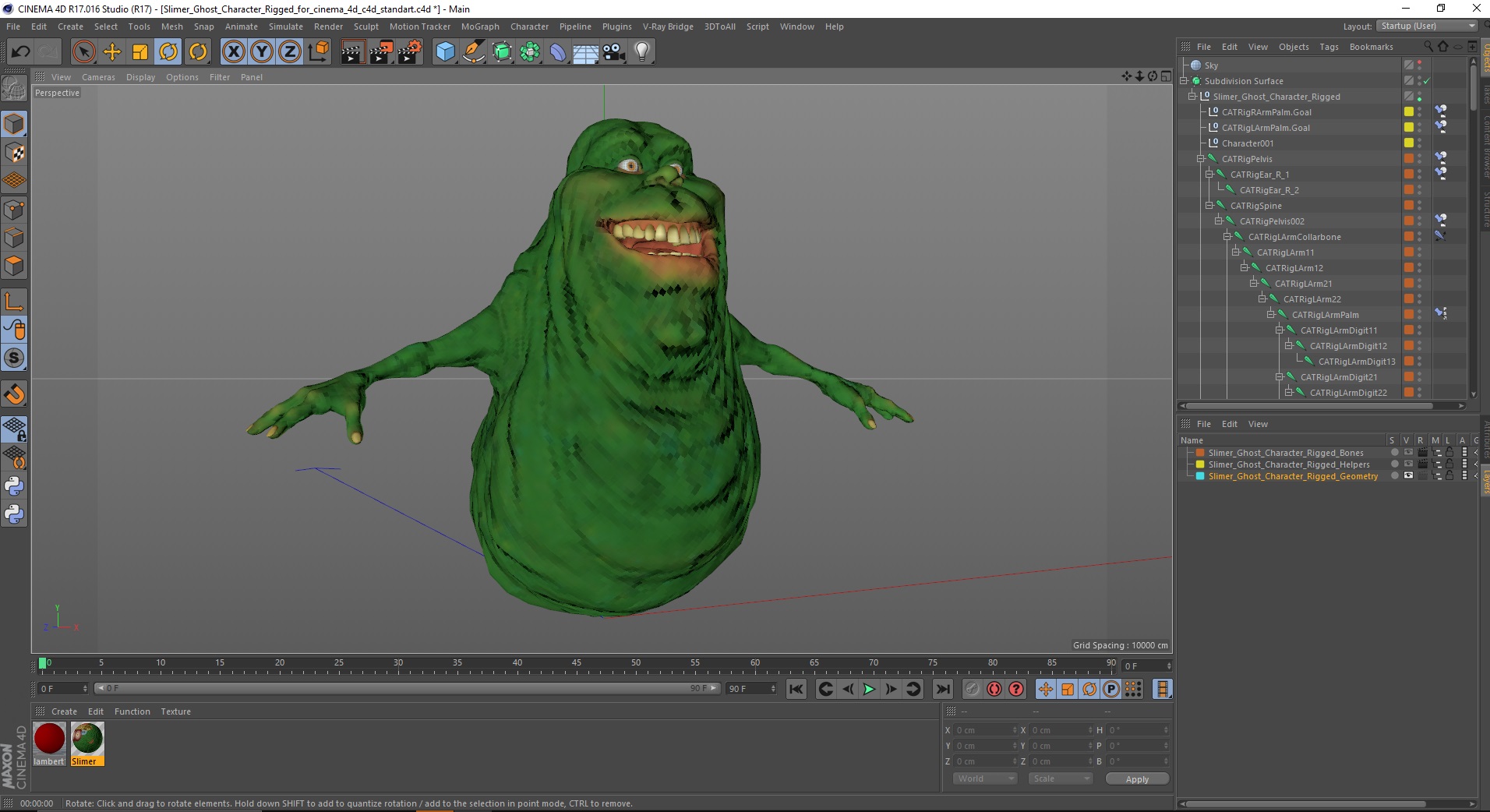
Task: Toggle X axis lock
Action: point(233,52)
